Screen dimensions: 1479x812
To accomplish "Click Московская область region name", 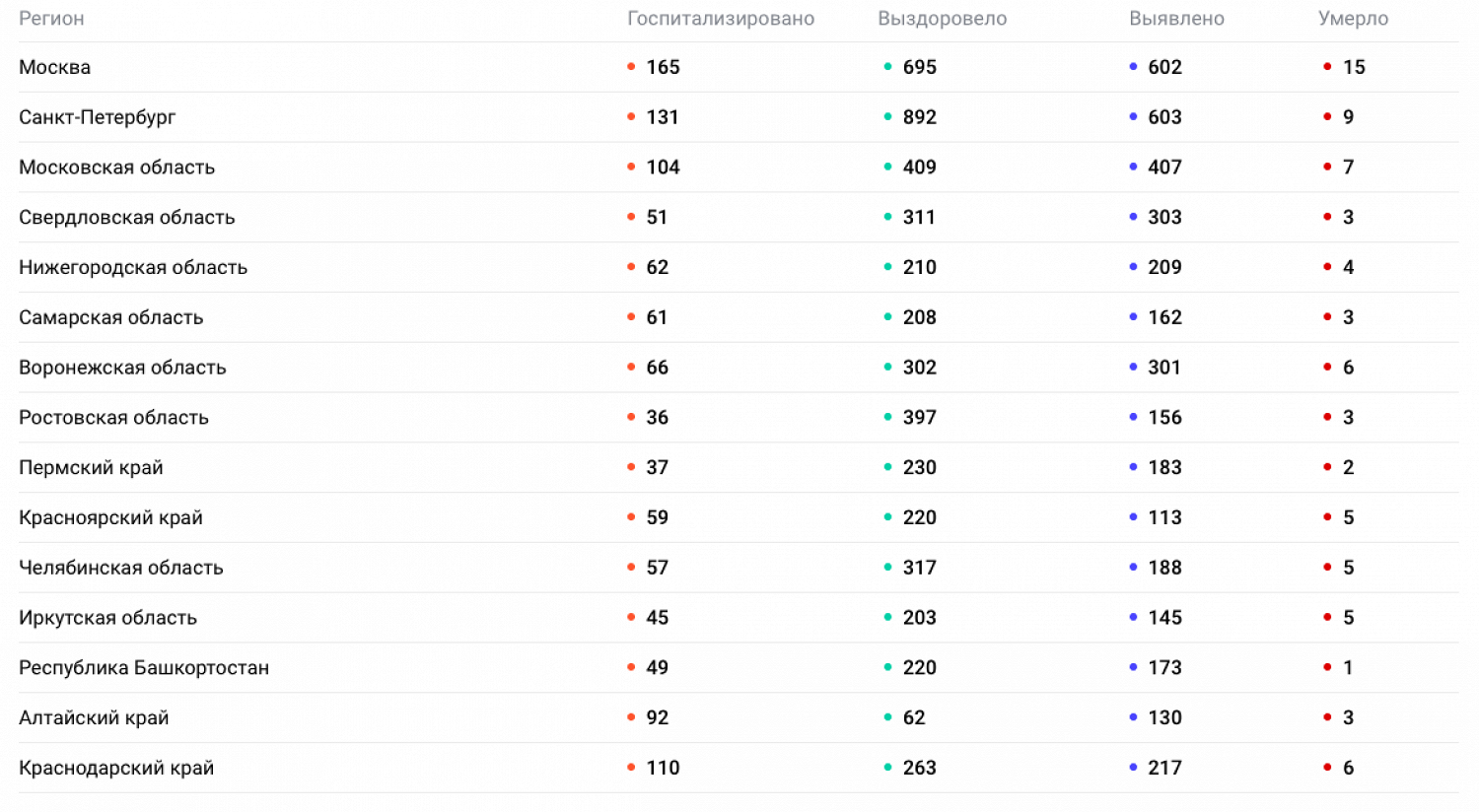I will 116,168.
